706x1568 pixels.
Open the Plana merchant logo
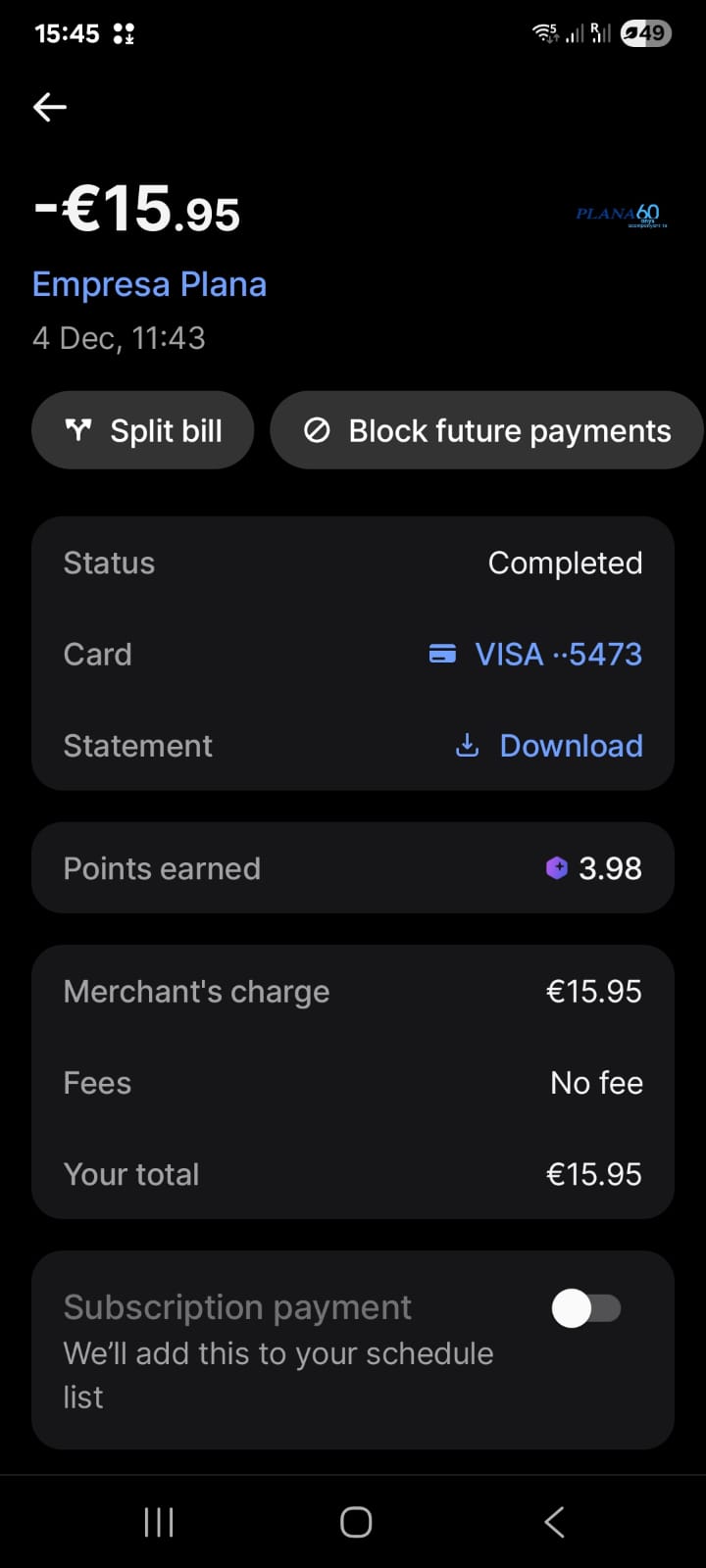pos(621,214)
